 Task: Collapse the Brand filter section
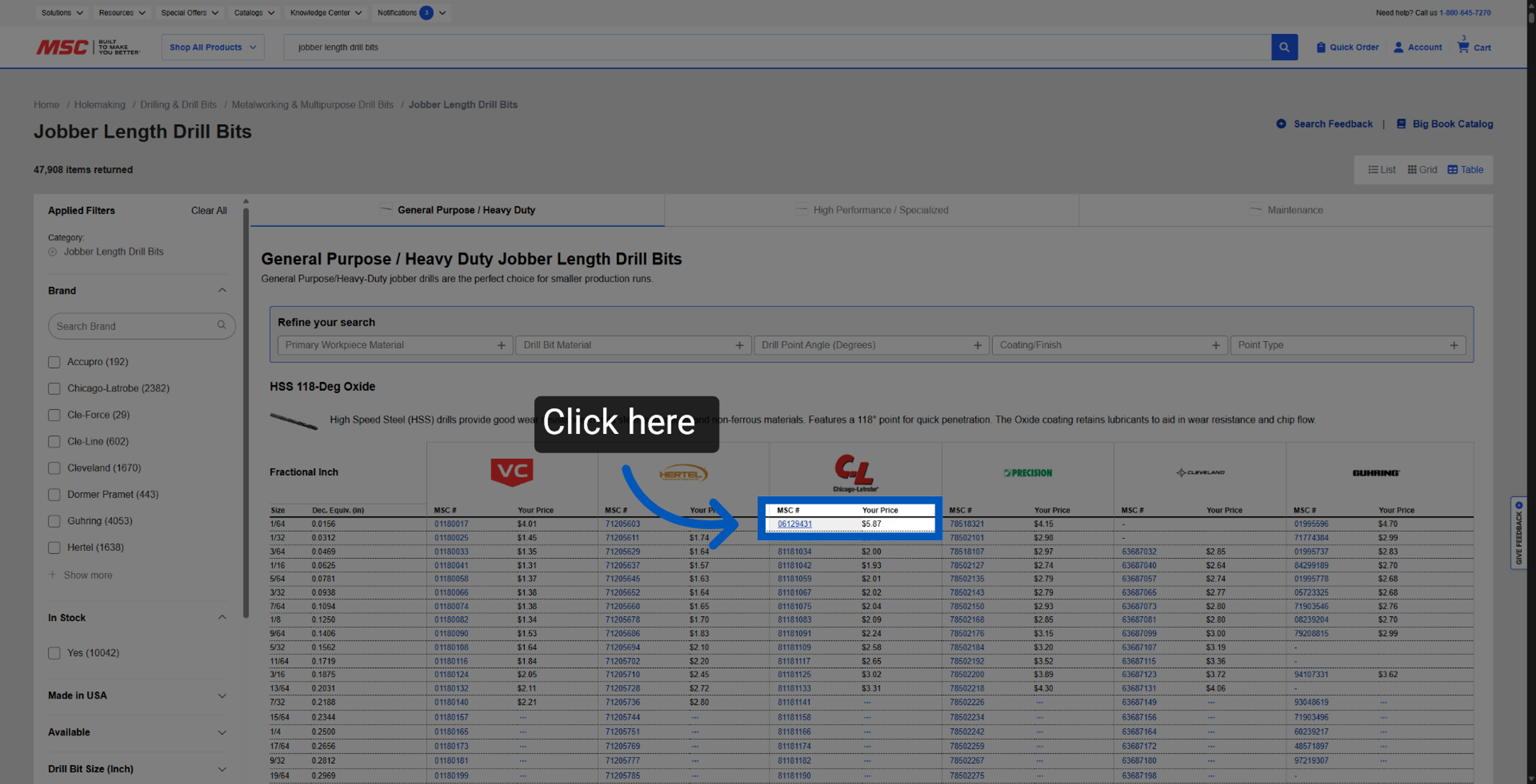[221, 291]
